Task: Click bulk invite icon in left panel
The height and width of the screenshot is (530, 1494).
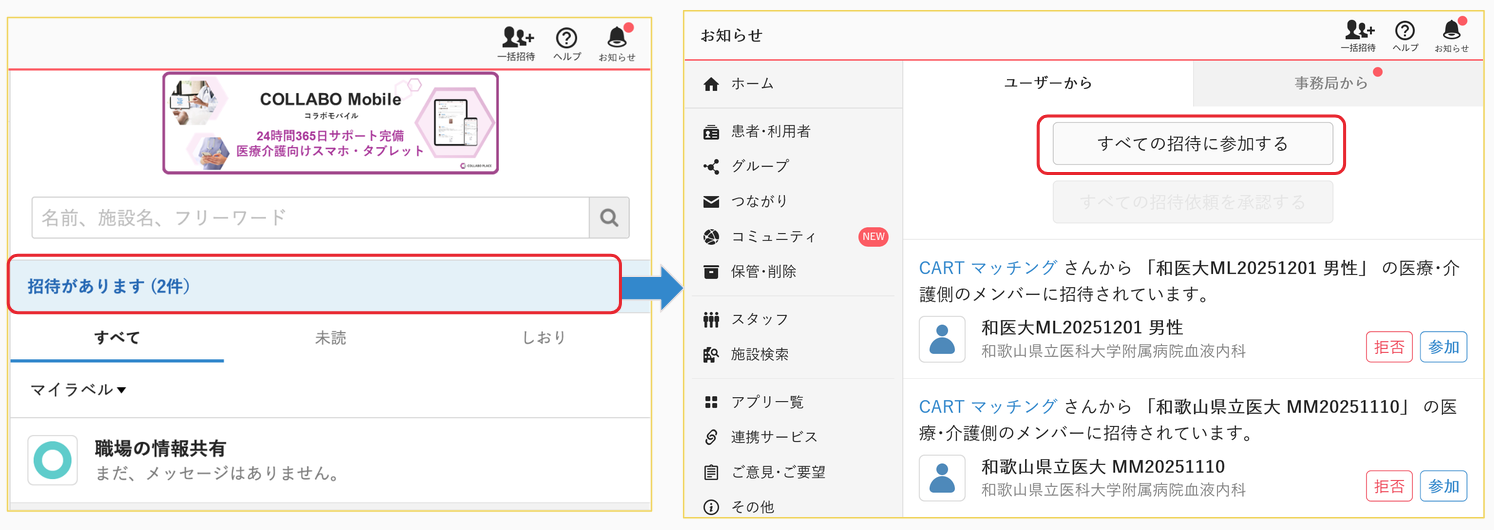Action: pyautogui.click(x=516, y=44)
